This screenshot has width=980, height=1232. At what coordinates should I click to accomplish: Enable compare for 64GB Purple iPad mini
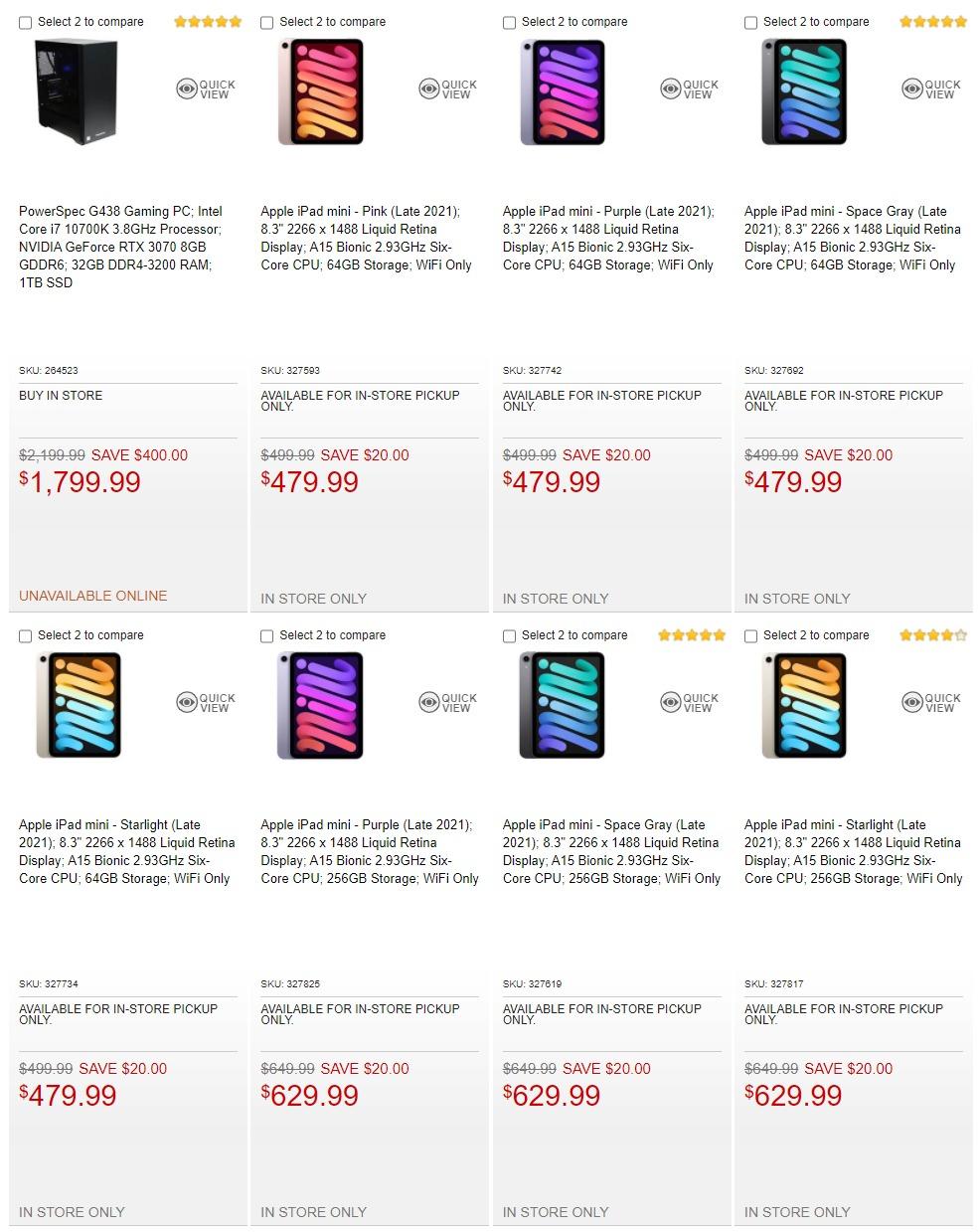(x=510, y=22)
